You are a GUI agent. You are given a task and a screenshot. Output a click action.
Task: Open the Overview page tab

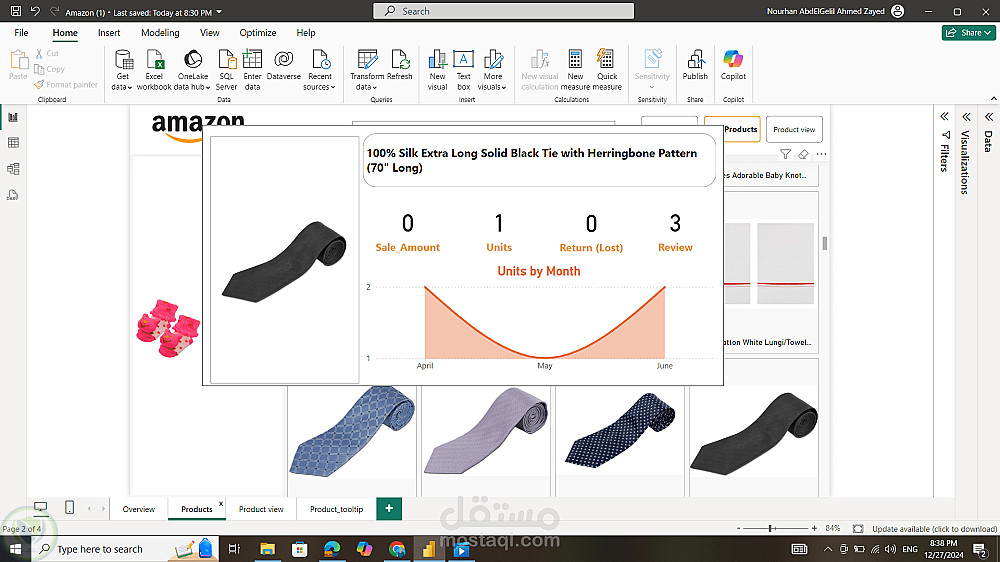click(138, 509)
